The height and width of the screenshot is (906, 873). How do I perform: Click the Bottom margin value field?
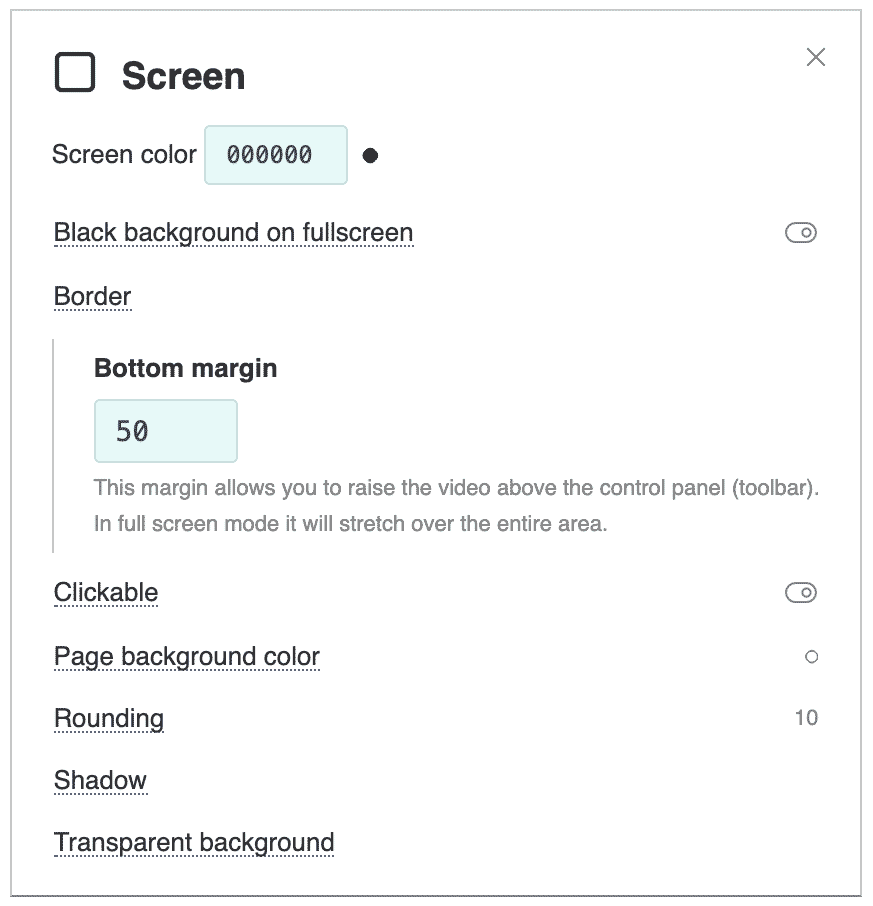(x=166, y=431)
